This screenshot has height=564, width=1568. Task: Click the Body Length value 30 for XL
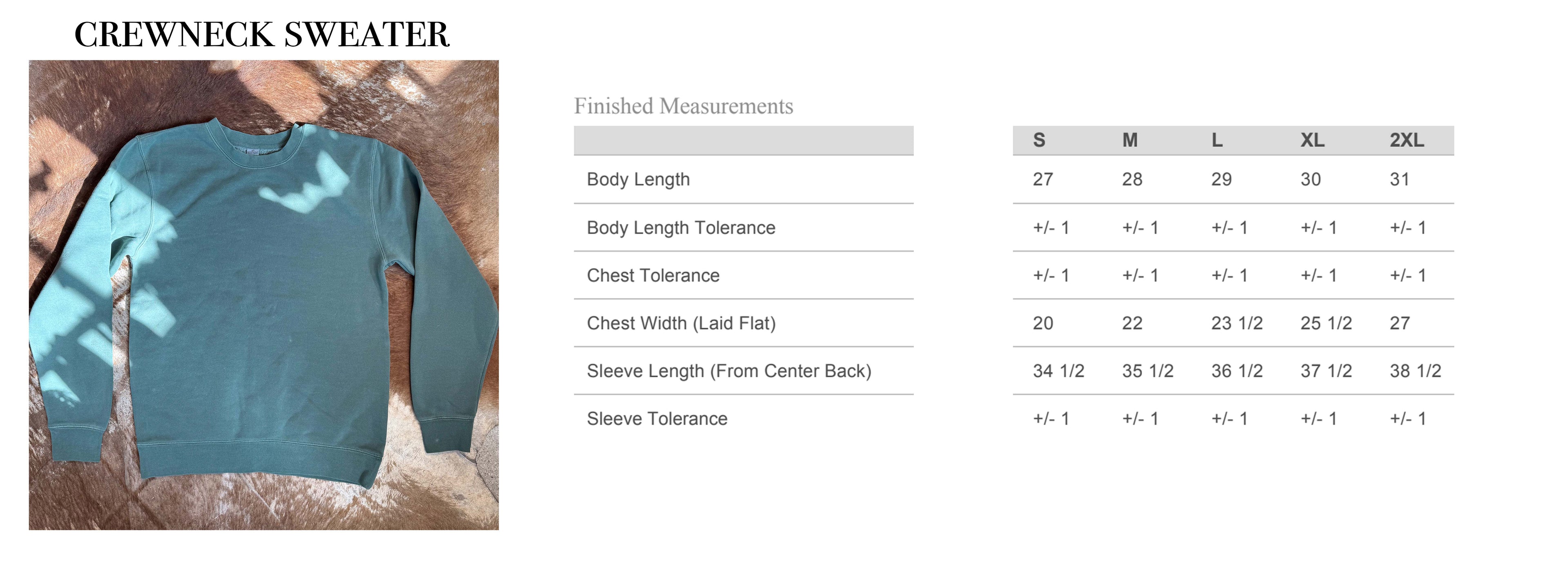(x=1310, y=180)
